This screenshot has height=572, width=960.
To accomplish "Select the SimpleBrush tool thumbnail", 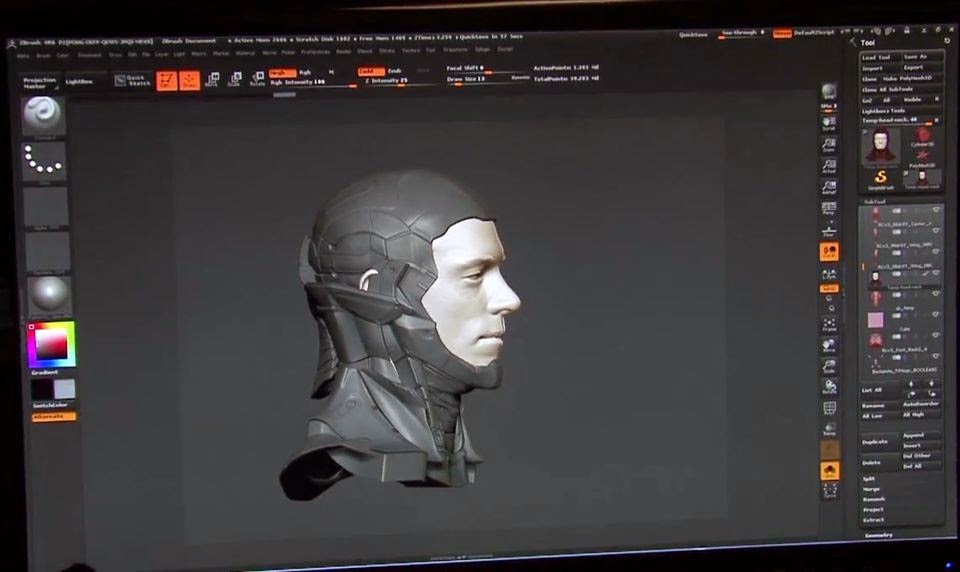I will (880, 179).
